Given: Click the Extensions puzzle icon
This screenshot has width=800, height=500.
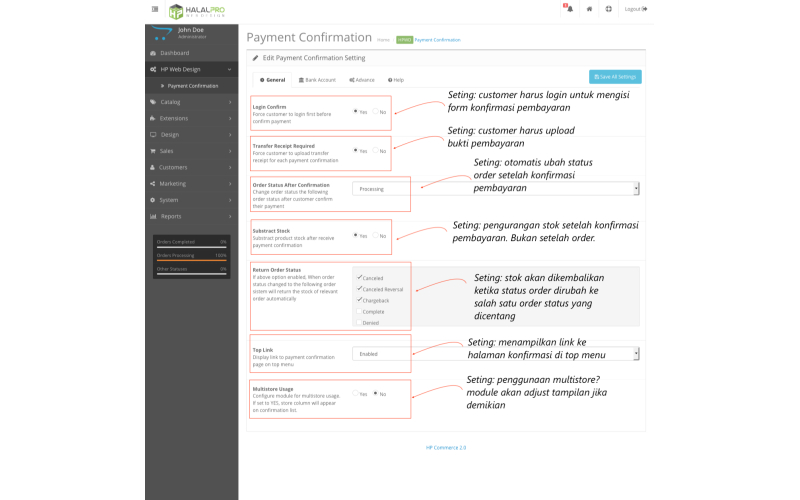Looking at the screenshot, I should [x=153, y=118].
